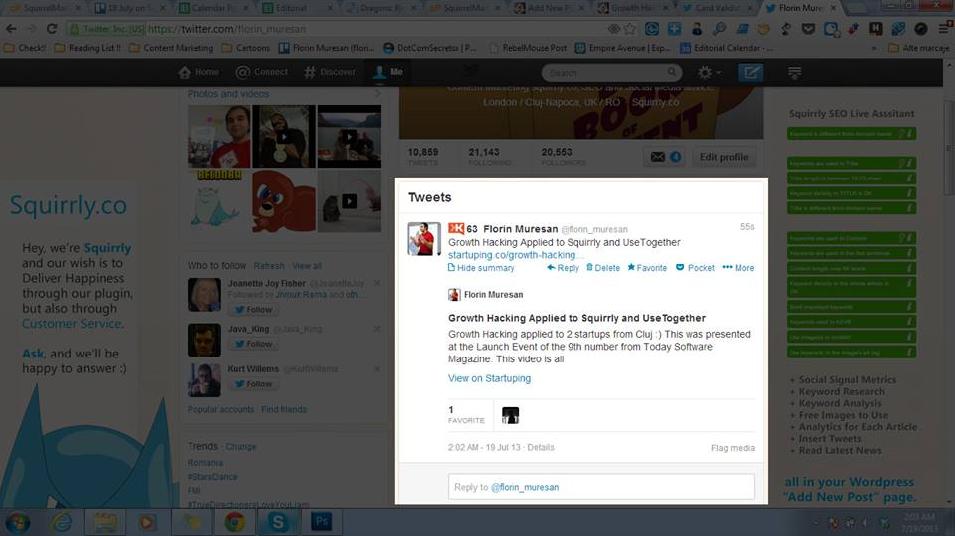This screenshot has height=536, width=955.
Task: Open Skype from the taskbar
Action: 278,522
